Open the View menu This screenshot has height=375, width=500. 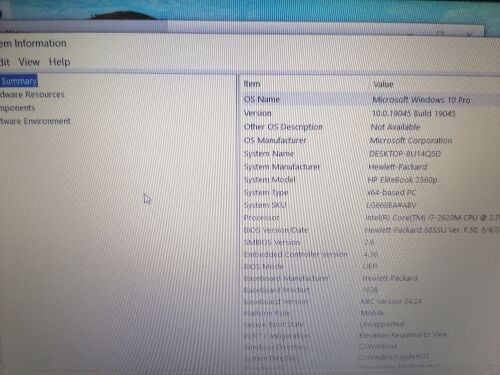(x=29, y=62)
